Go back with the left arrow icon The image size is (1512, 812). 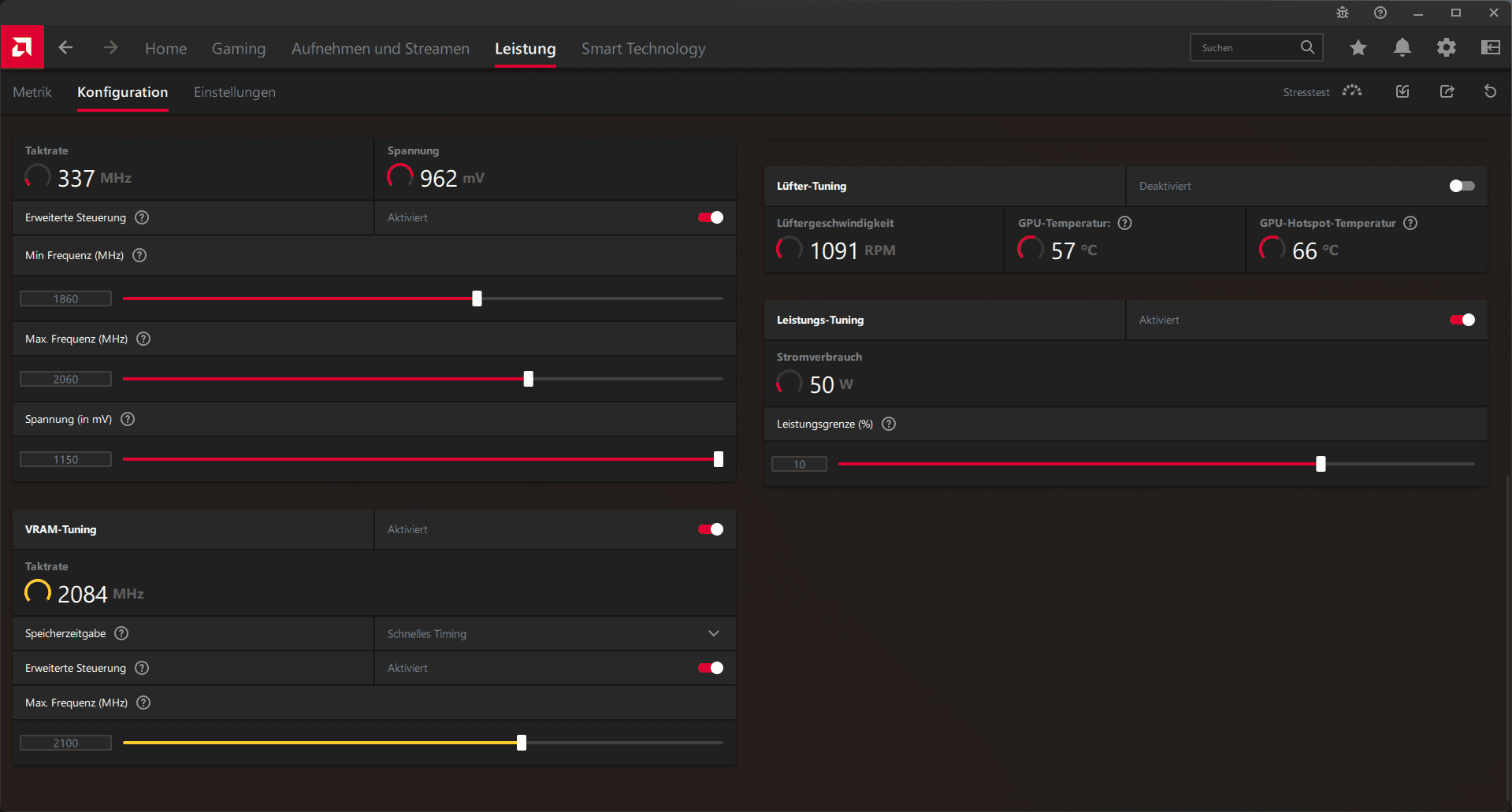[66, 48]
